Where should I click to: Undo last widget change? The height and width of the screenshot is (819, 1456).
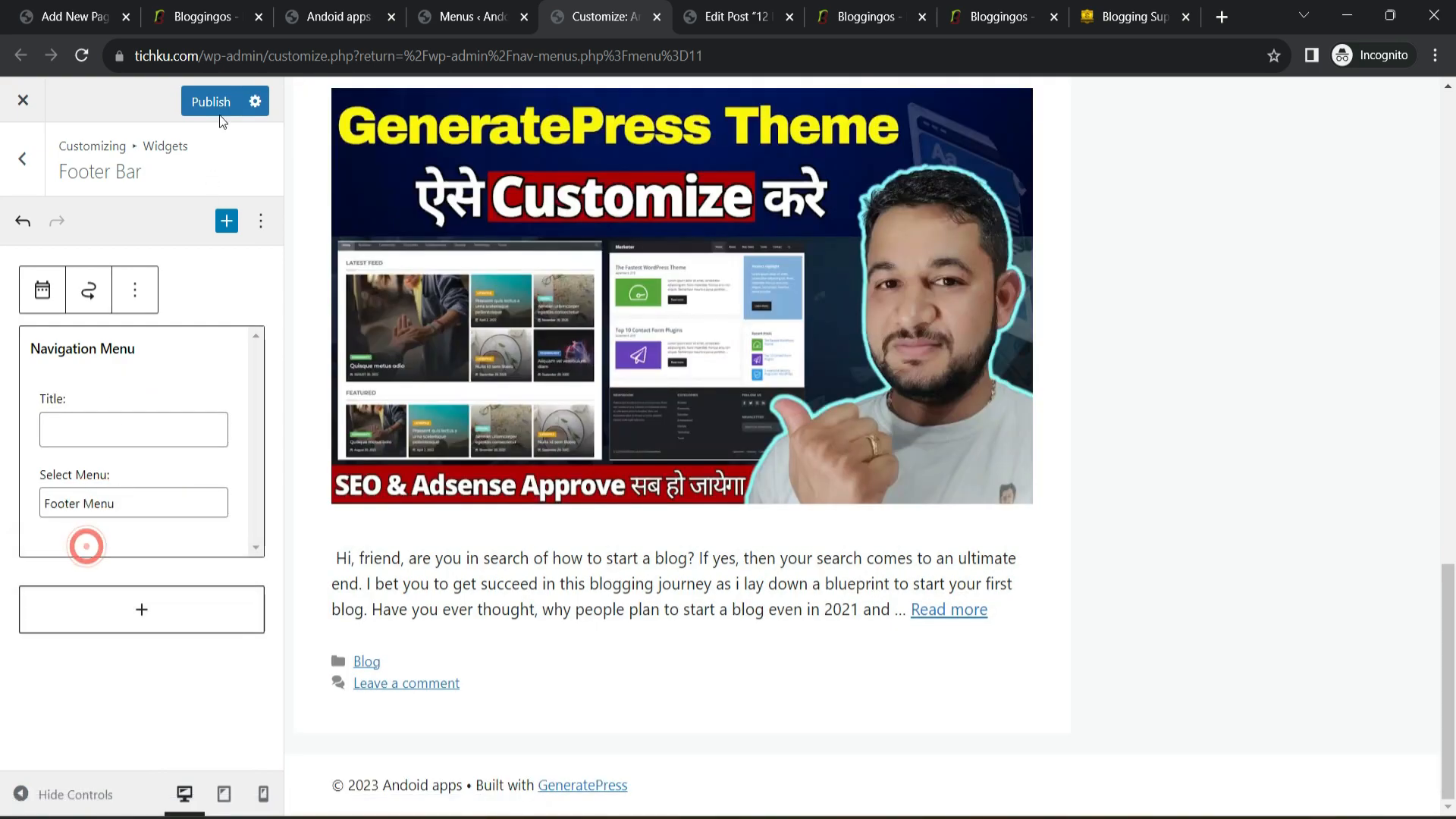pos(23,221)
